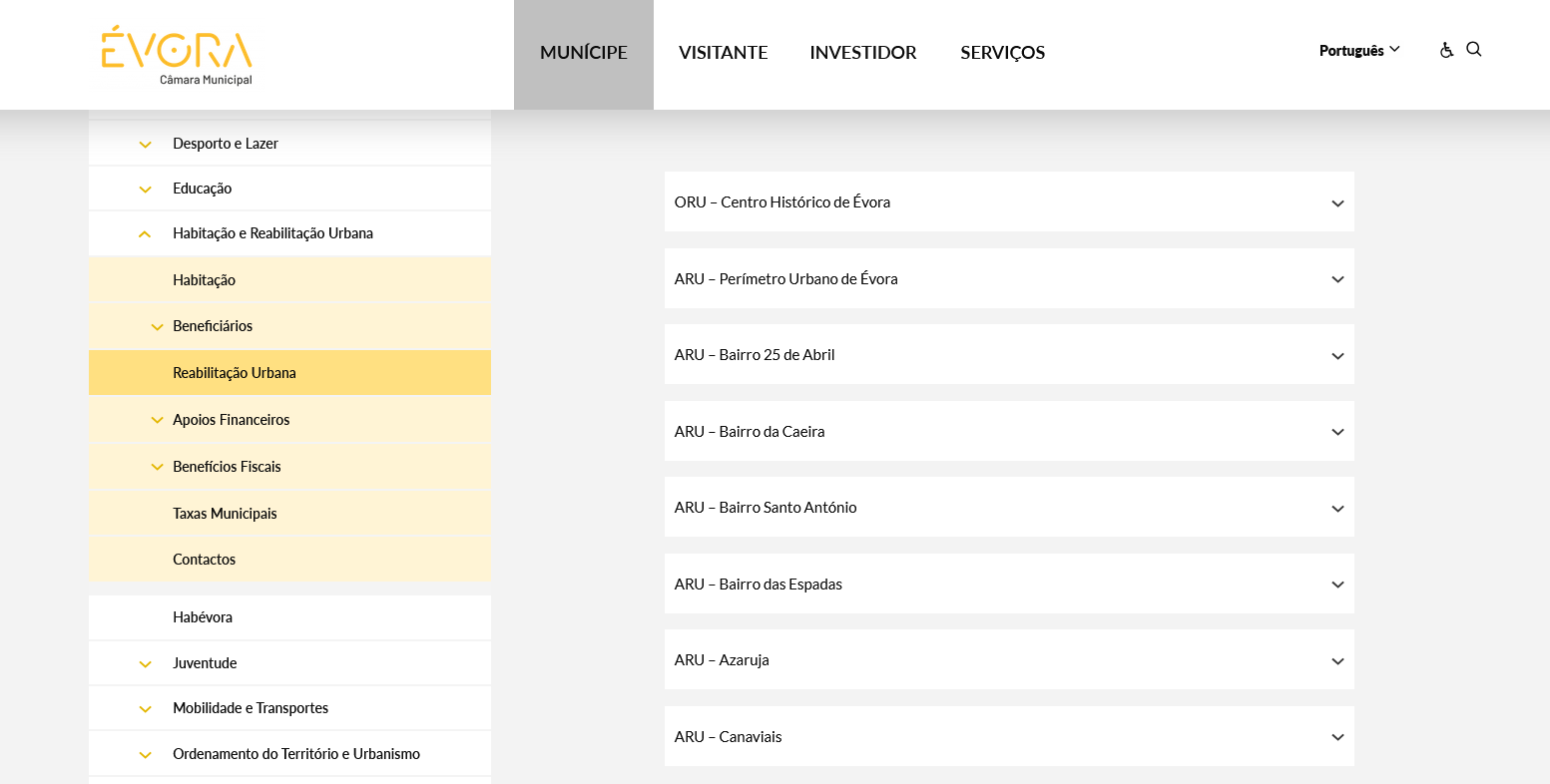Expand the Educação chevron

coord(145,190)
